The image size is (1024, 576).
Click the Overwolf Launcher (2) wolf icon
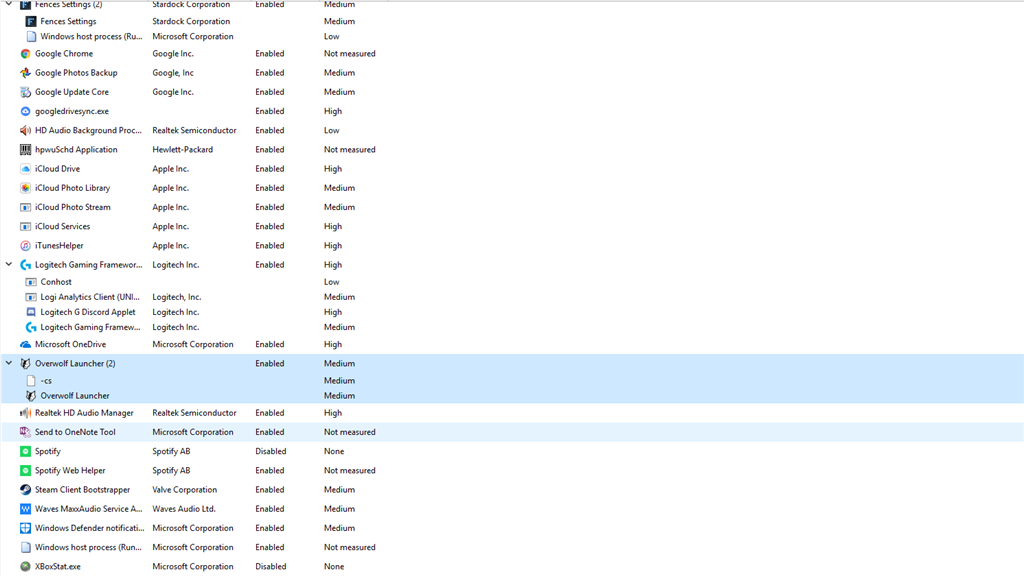[x=25, y=363]
